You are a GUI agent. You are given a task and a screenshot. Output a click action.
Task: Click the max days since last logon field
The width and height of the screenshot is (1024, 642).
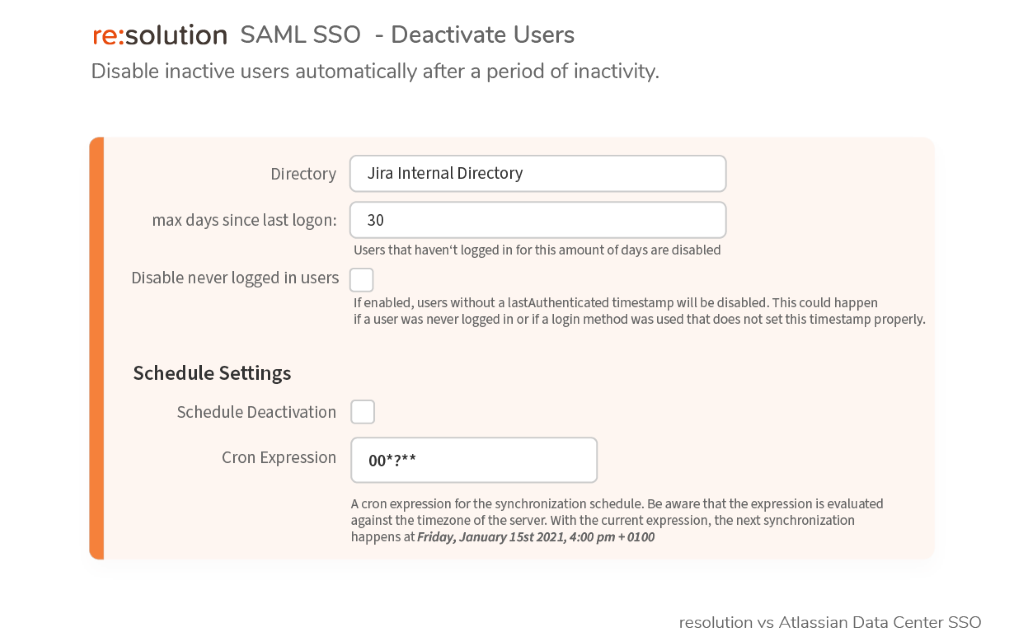click(537, 220)
